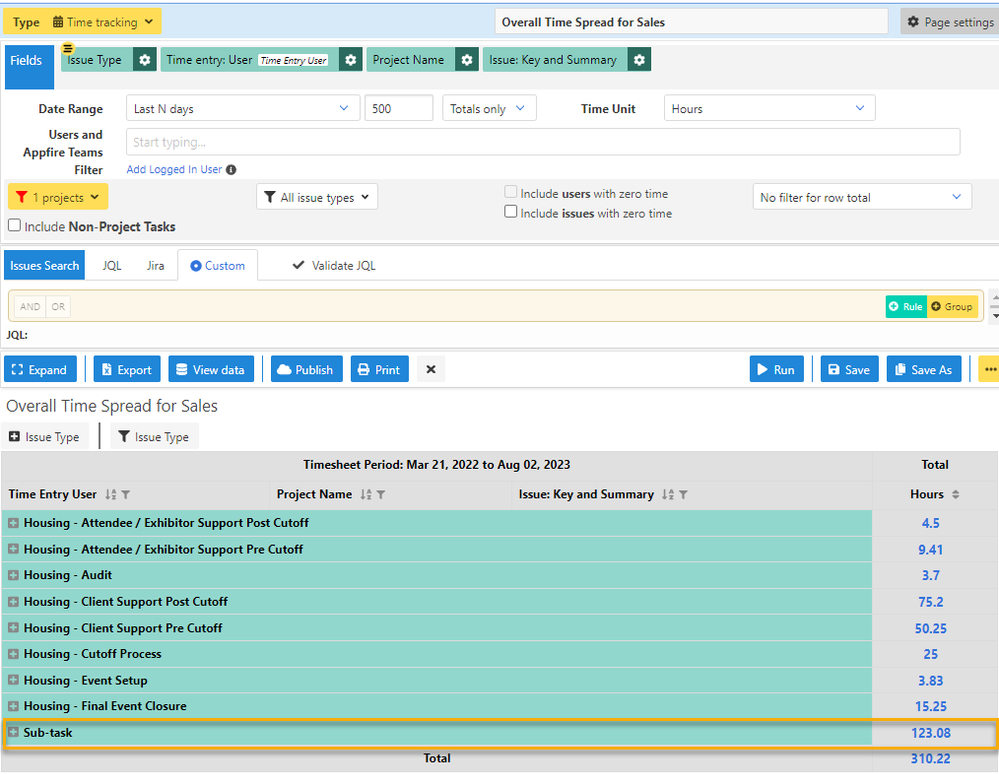
Task: Click the Users and Appfire Teams filter input
Action: (x=543, y=142)
